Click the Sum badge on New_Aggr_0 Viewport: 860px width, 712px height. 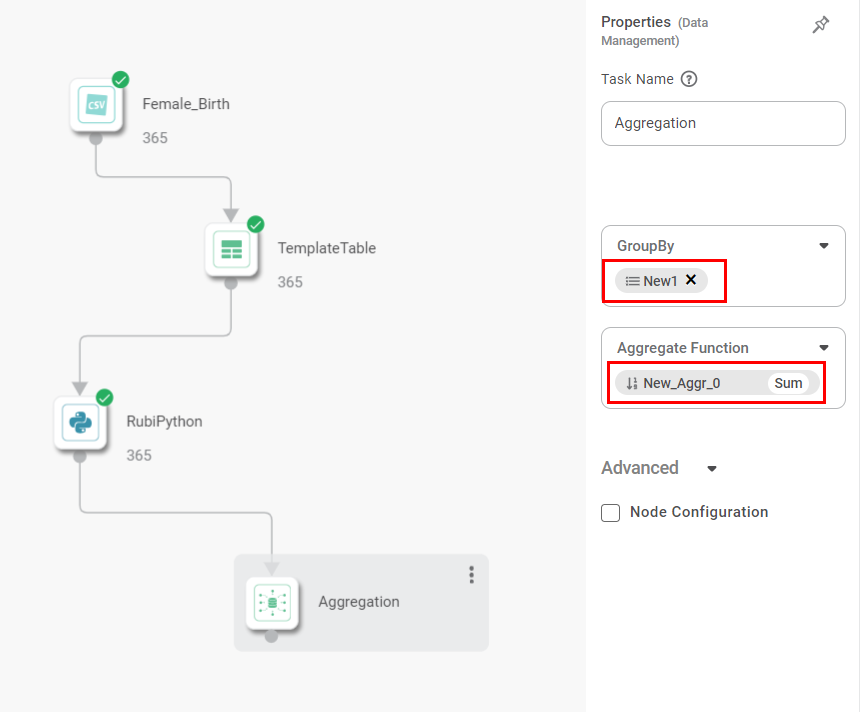[x=789, y=383]
